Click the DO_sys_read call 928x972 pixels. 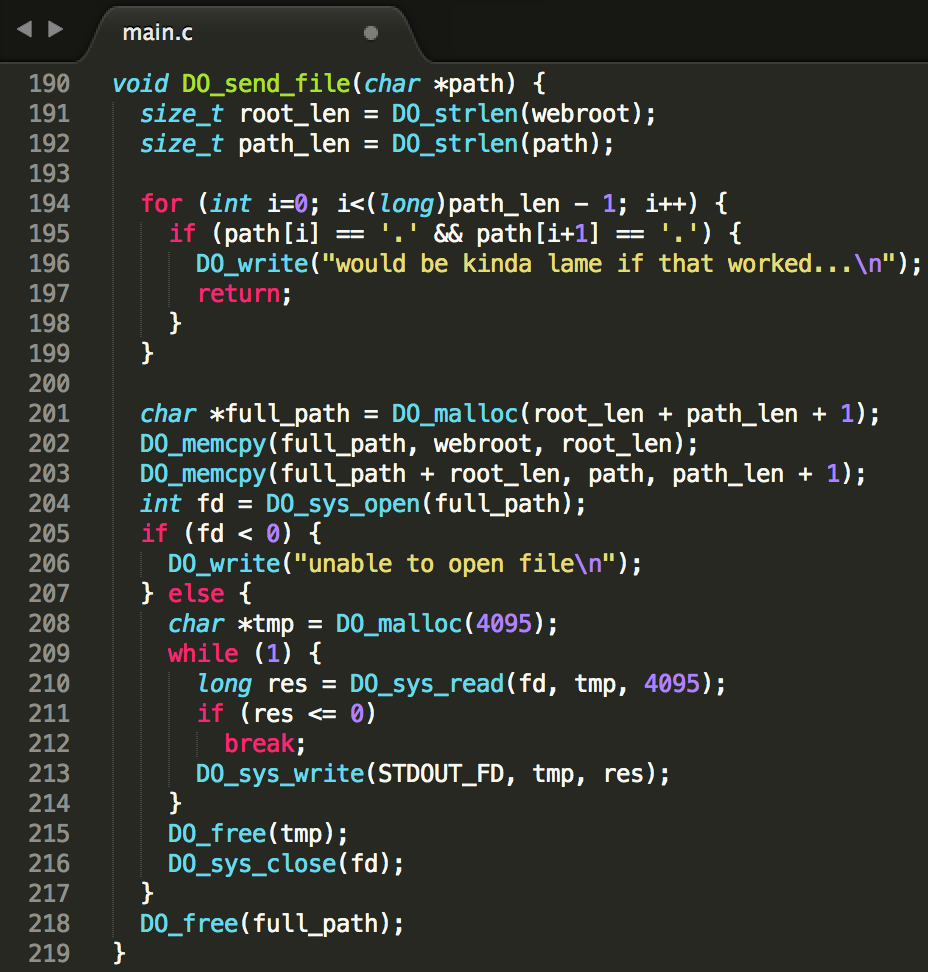(x=426, y=684)
